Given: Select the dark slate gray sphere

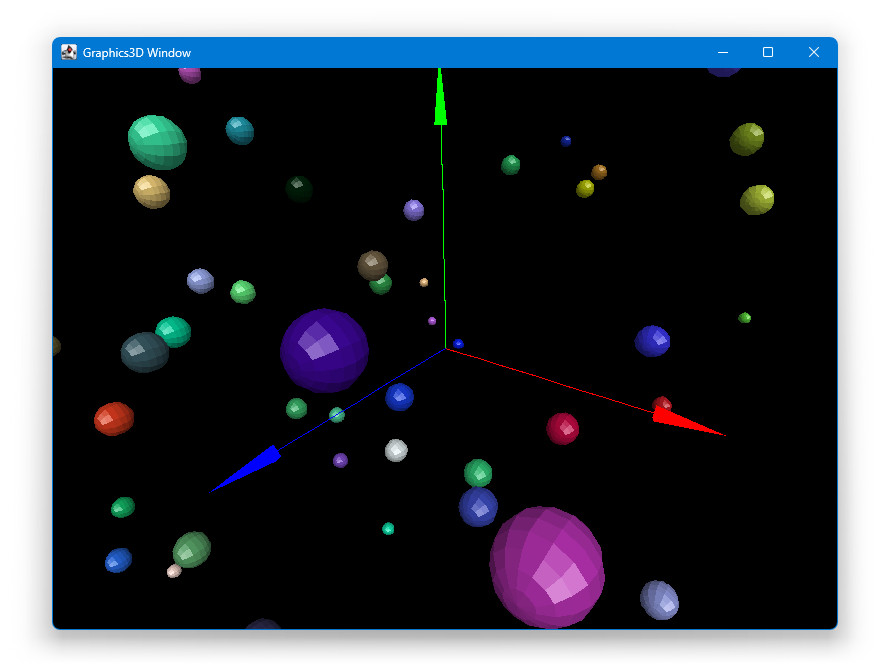Looking at the screenshot, I should (x=145, y=352).
